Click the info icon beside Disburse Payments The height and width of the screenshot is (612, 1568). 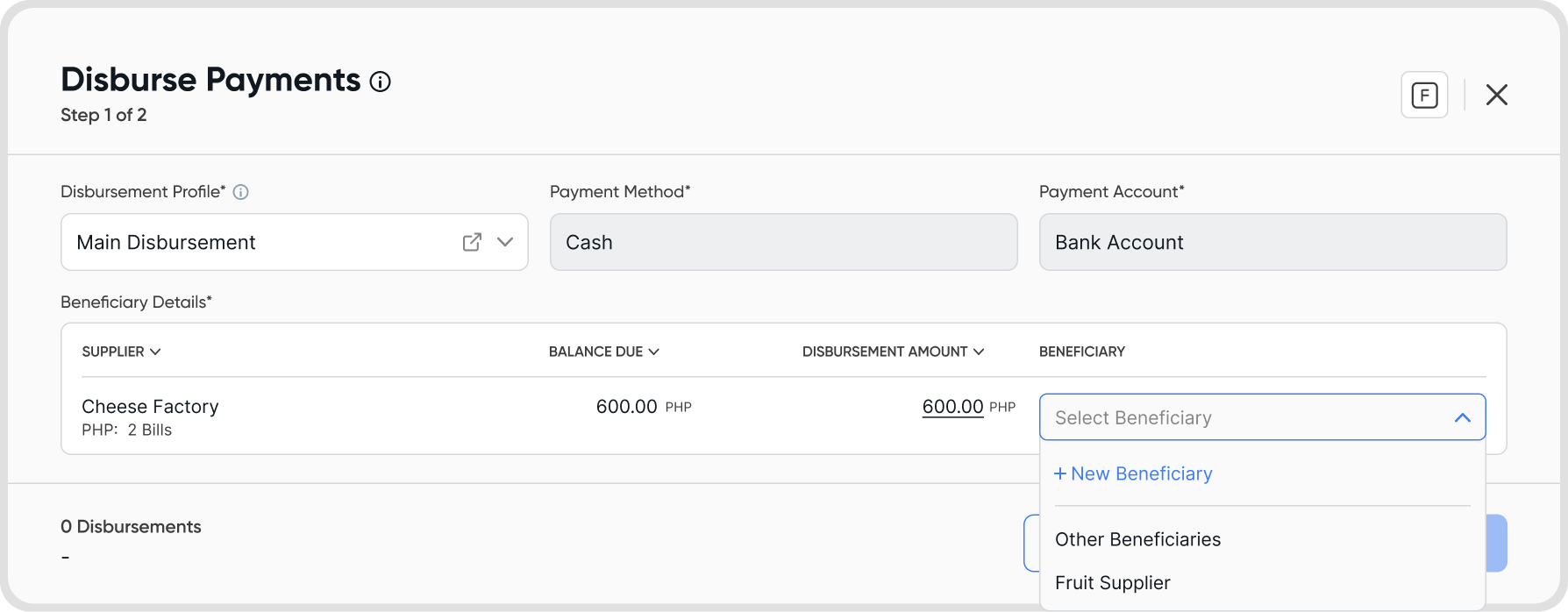380,82
